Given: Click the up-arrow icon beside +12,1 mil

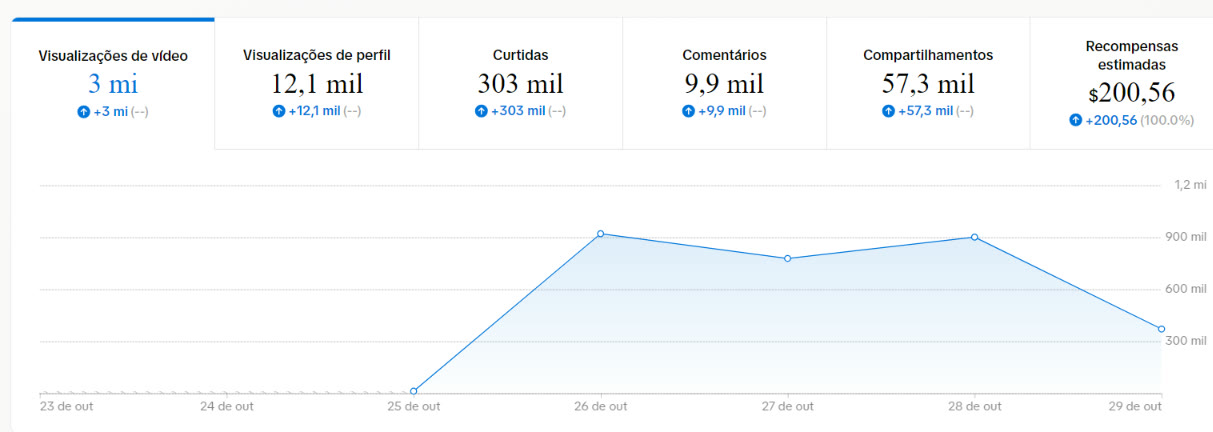Looking at the screenshot, I should click(x=279, y=111).
